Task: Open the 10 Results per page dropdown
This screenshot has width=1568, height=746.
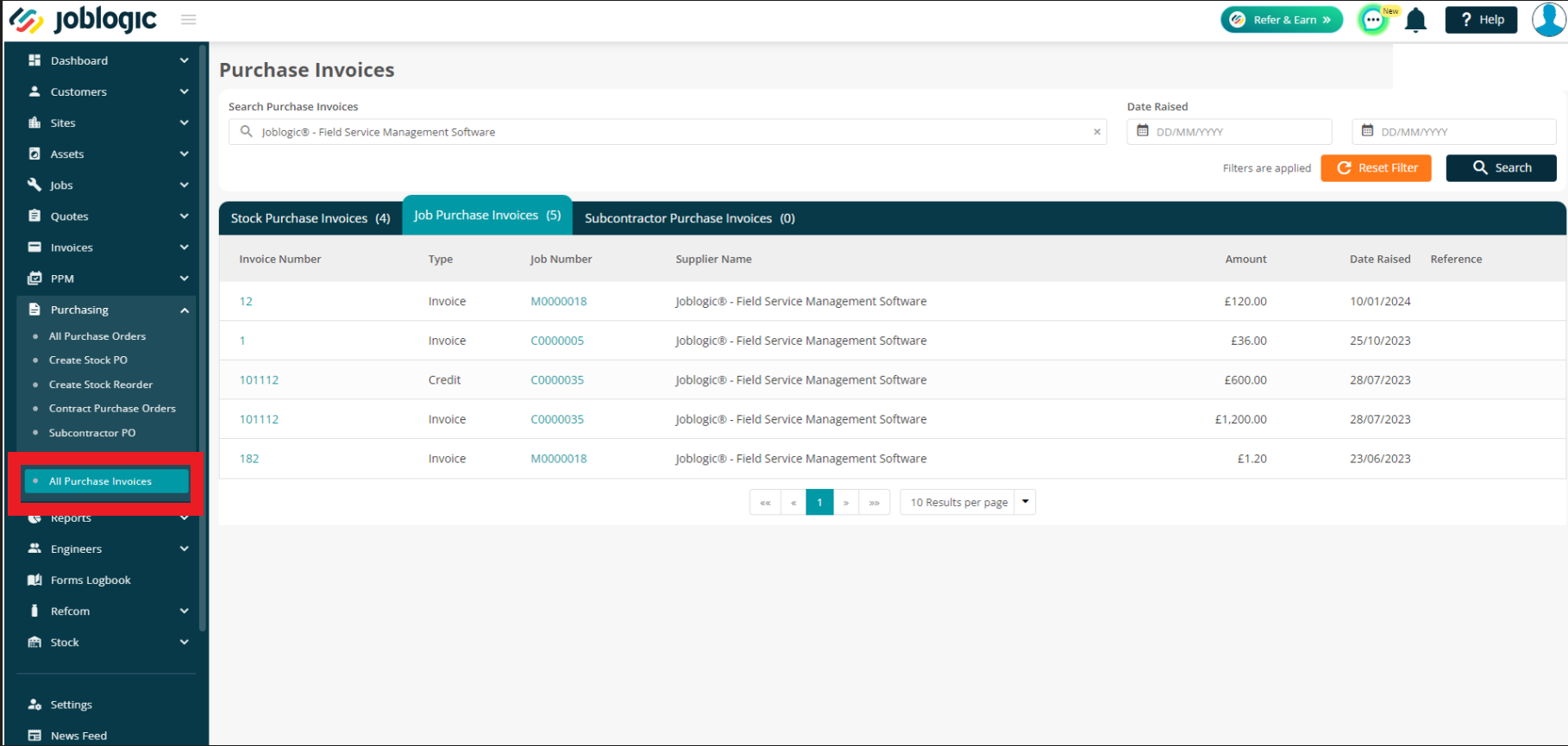Action: tap(967, 502)
